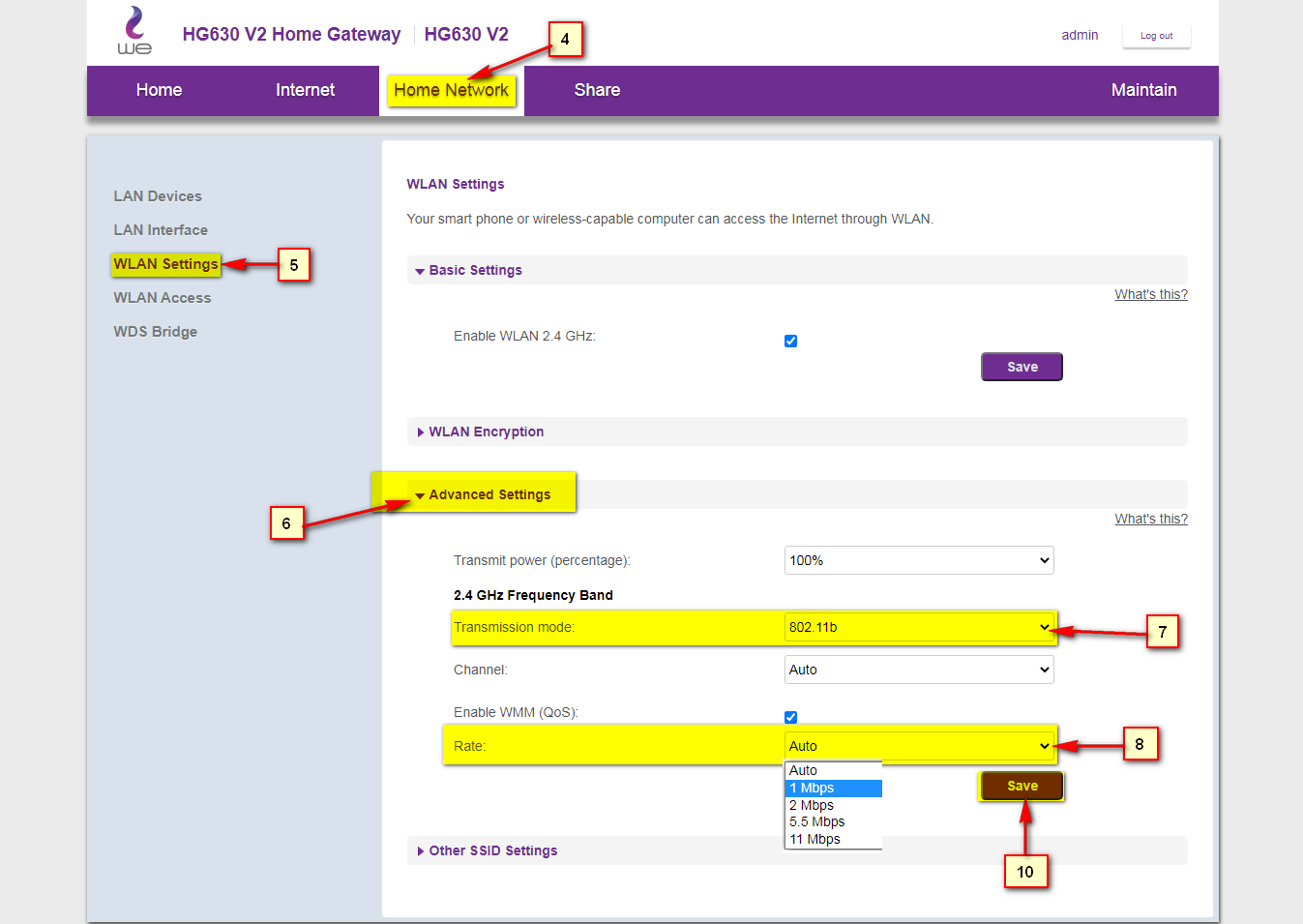Viewport: 1303px width, 924px height.
Task: Choose 5.5 Mbps in the Rate list
Action: click(x=833, y=822)
